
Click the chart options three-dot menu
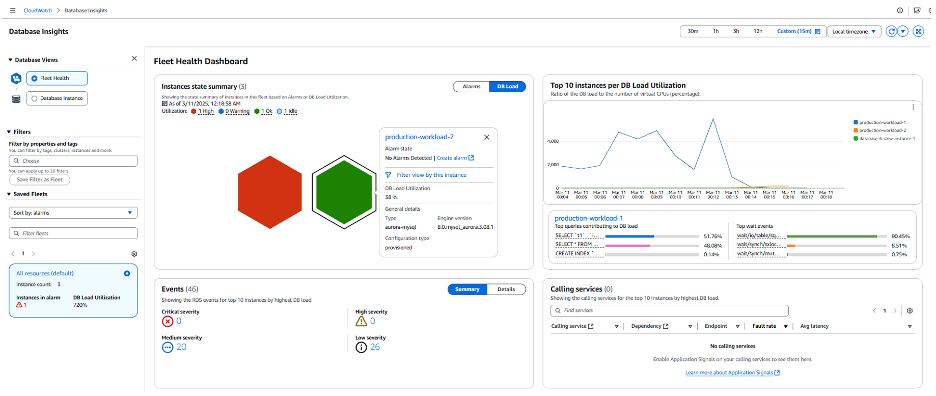click(x=913, y=107)
